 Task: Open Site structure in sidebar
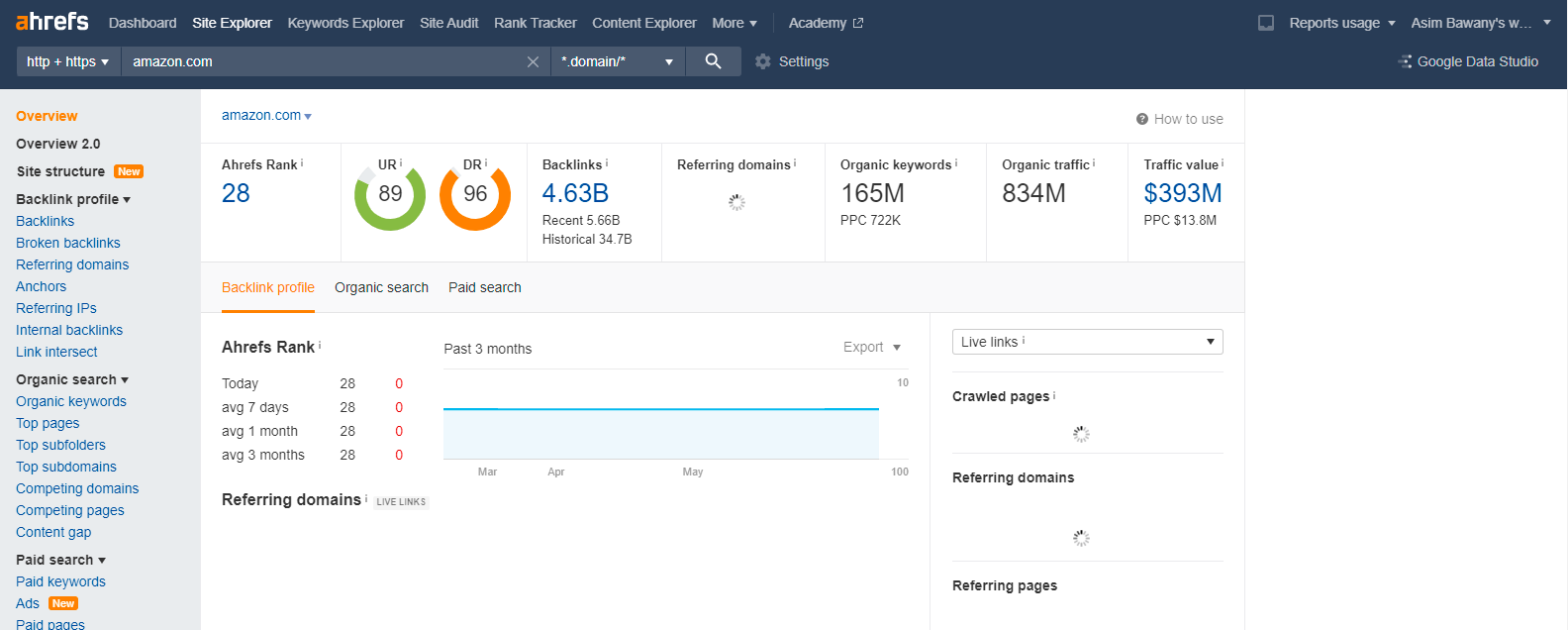point(60,171)
